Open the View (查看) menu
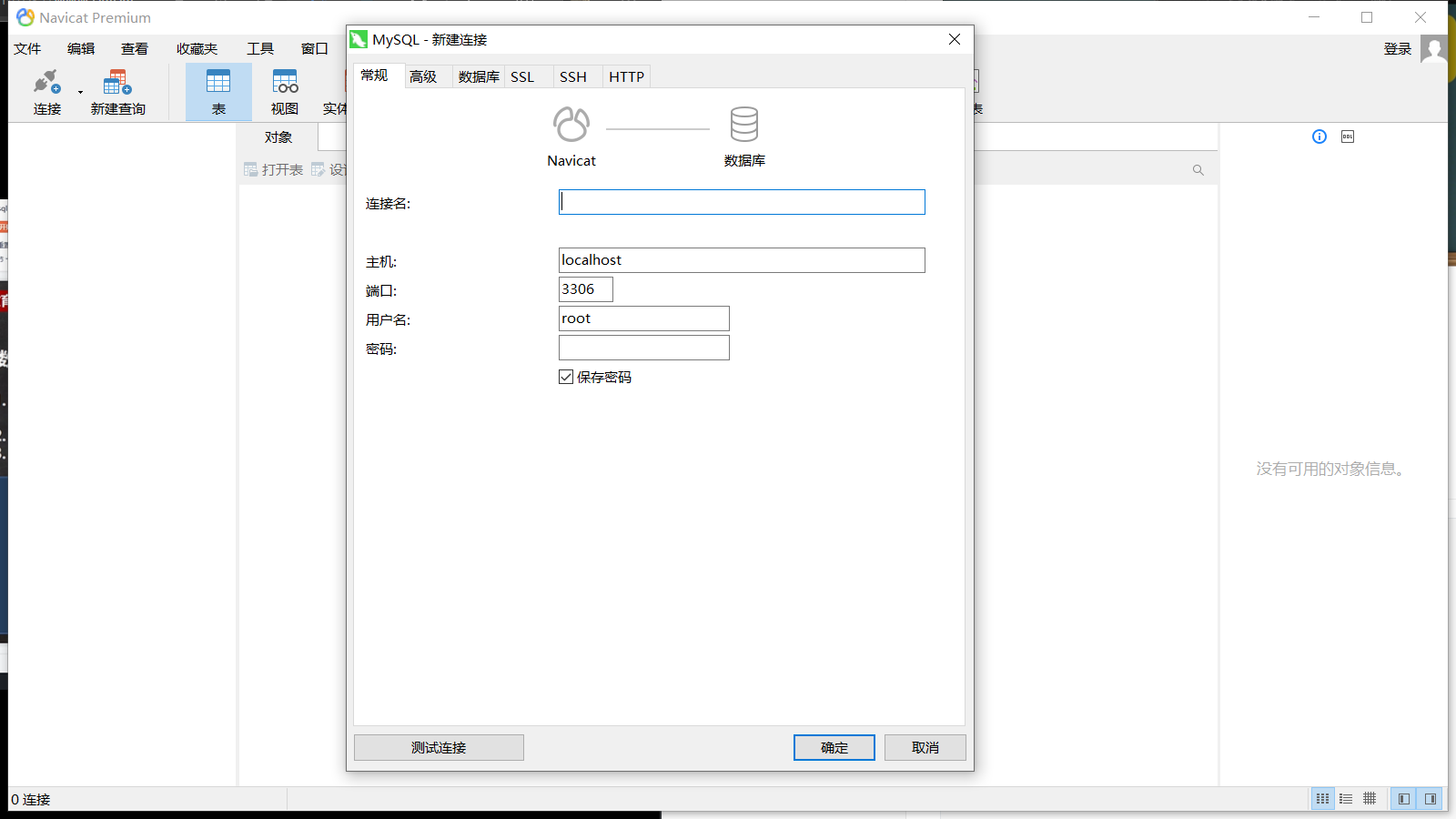 pos(135,49)
